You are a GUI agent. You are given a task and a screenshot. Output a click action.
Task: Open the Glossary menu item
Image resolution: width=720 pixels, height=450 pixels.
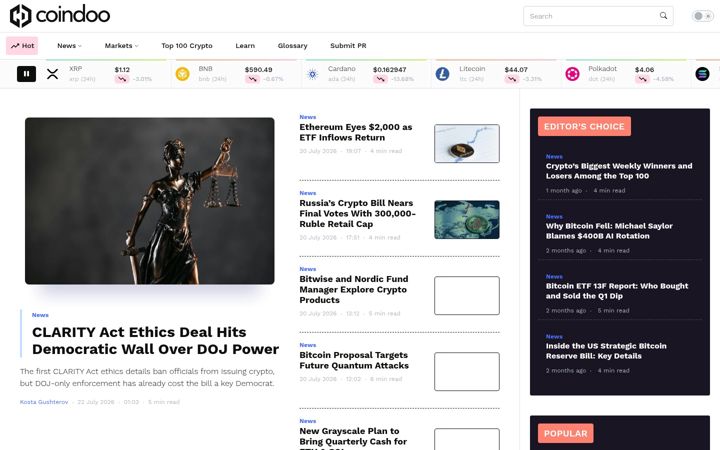(x=292, y=45)
